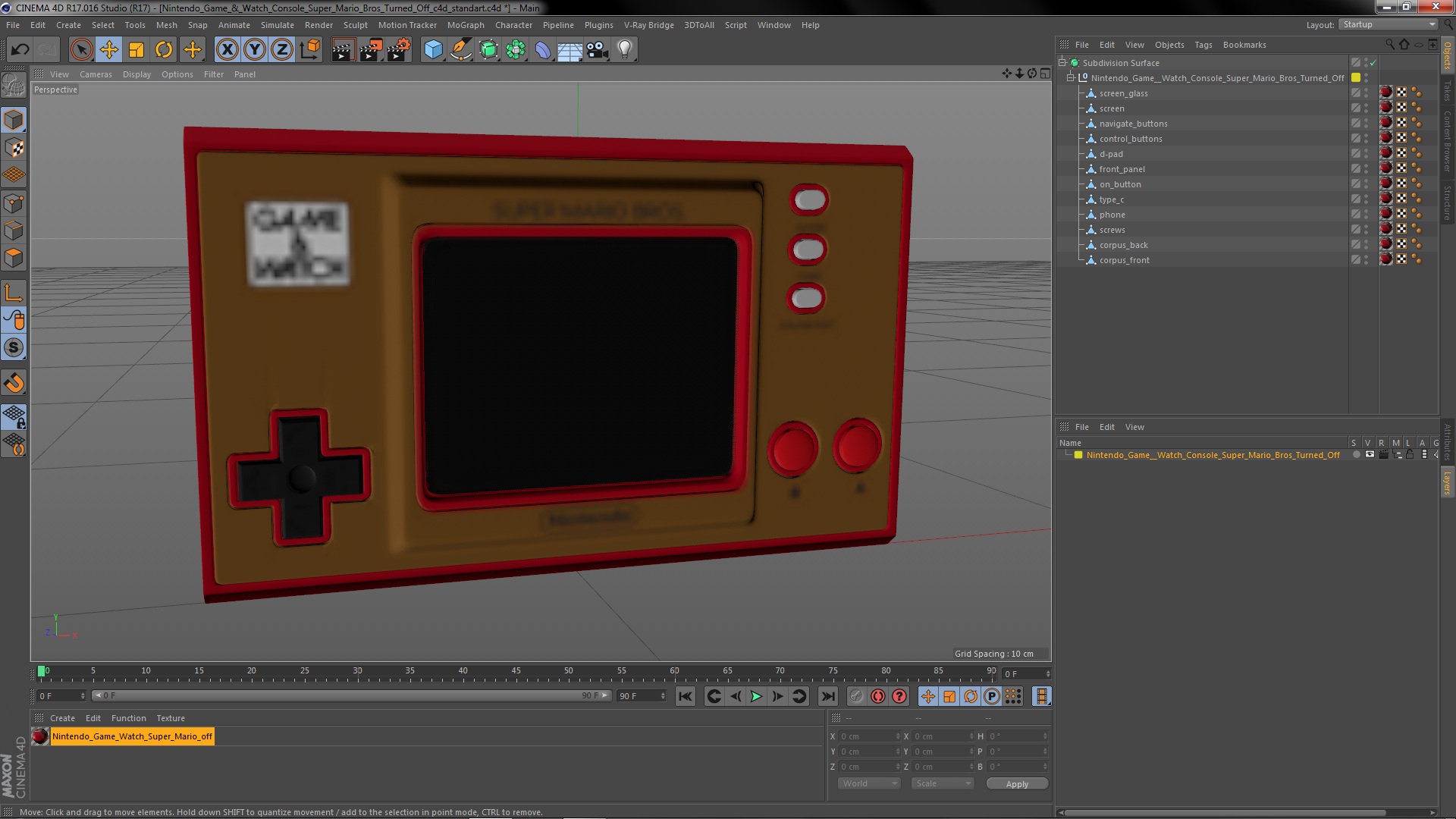Image resolution: width=1456 pixels, height=819 pixels.
Task: Click the Undo arrow icon
Action: (x=20, y=50)
